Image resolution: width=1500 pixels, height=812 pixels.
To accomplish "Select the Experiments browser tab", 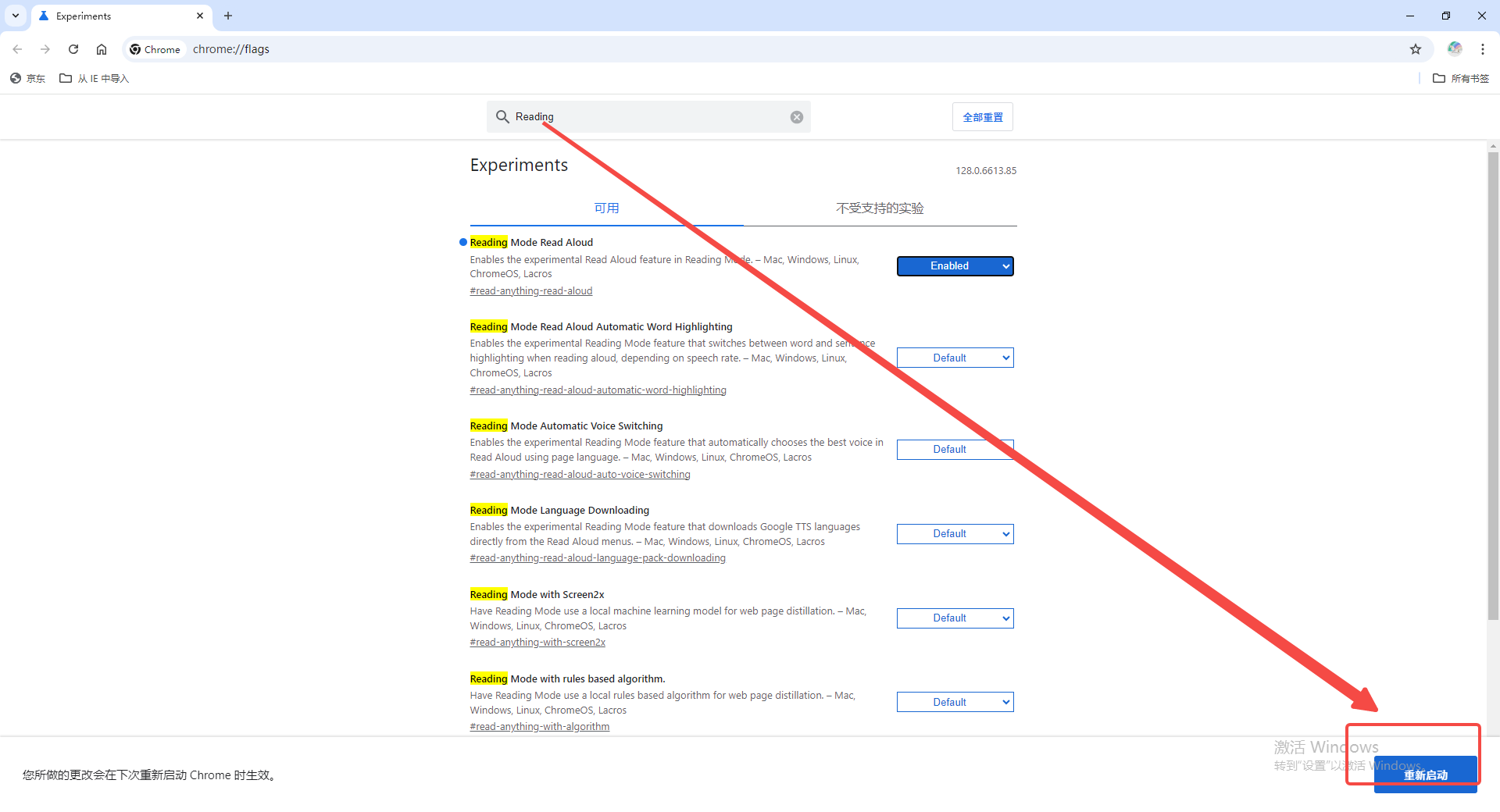I will (121, 16).
